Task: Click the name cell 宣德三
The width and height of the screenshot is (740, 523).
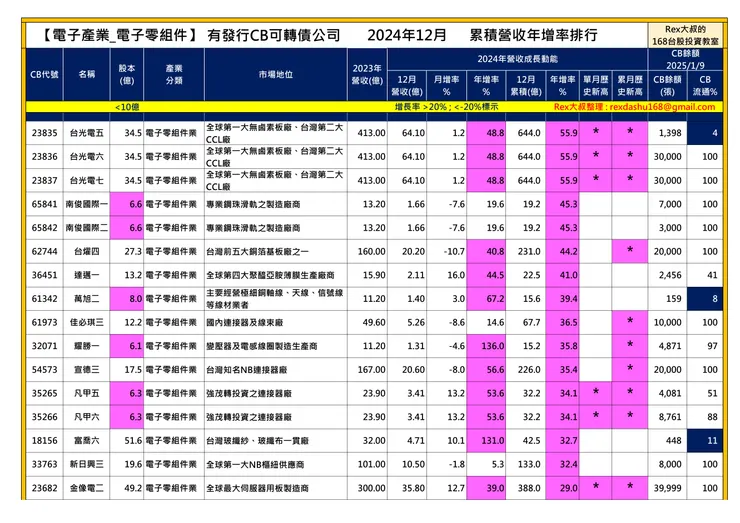Action: (86, 370)
